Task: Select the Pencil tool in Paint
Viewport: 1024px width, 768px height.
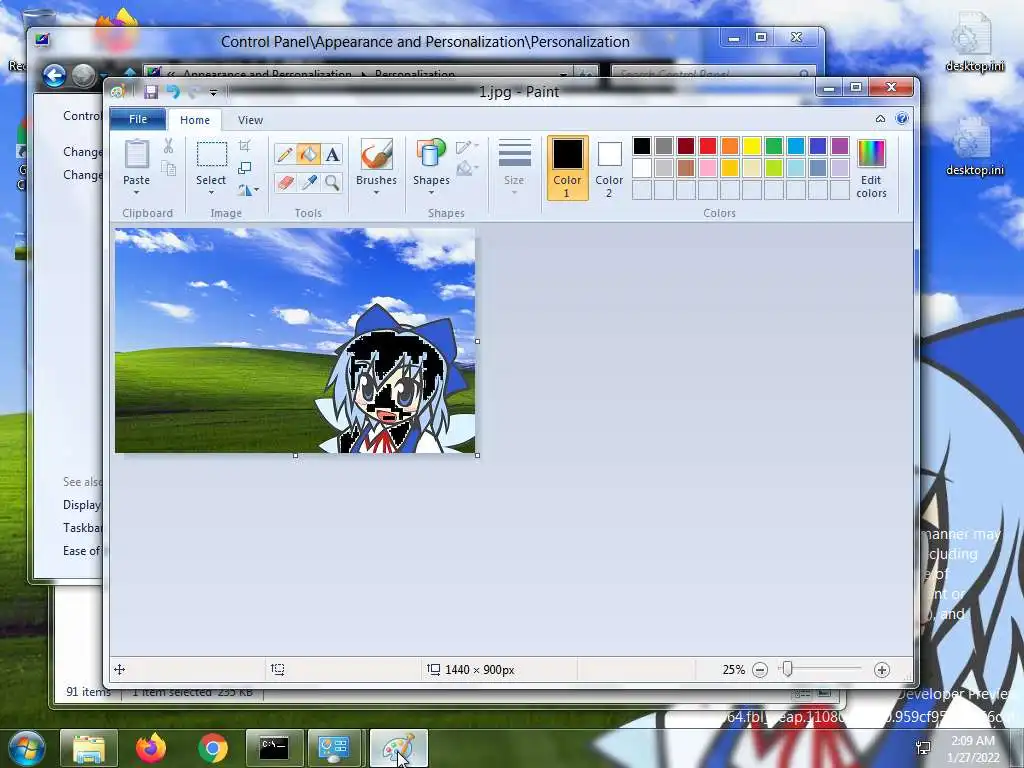Action: click(285, 155)
